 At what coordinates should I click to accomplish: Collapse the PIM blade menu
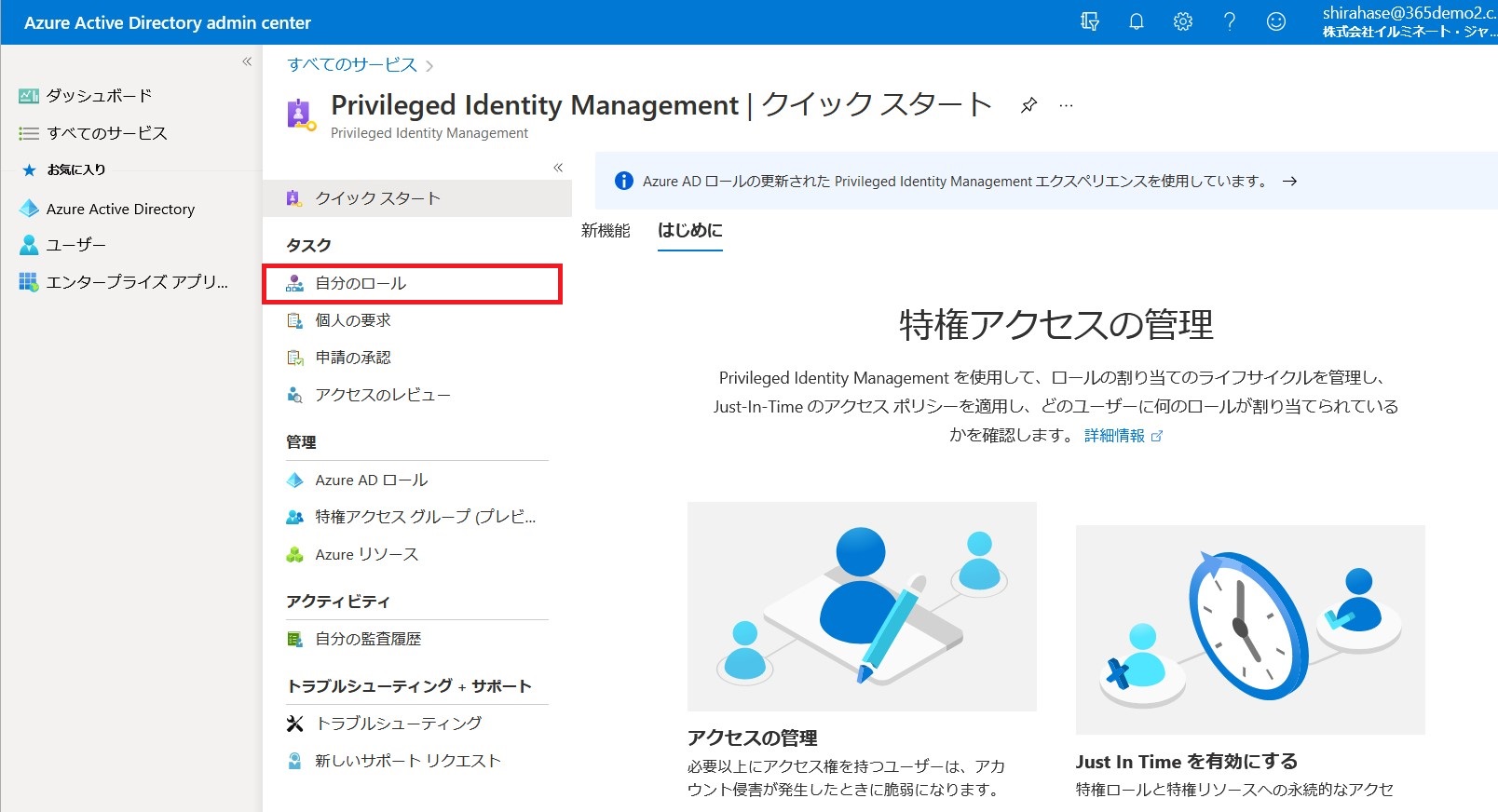(x=558, y=168)
